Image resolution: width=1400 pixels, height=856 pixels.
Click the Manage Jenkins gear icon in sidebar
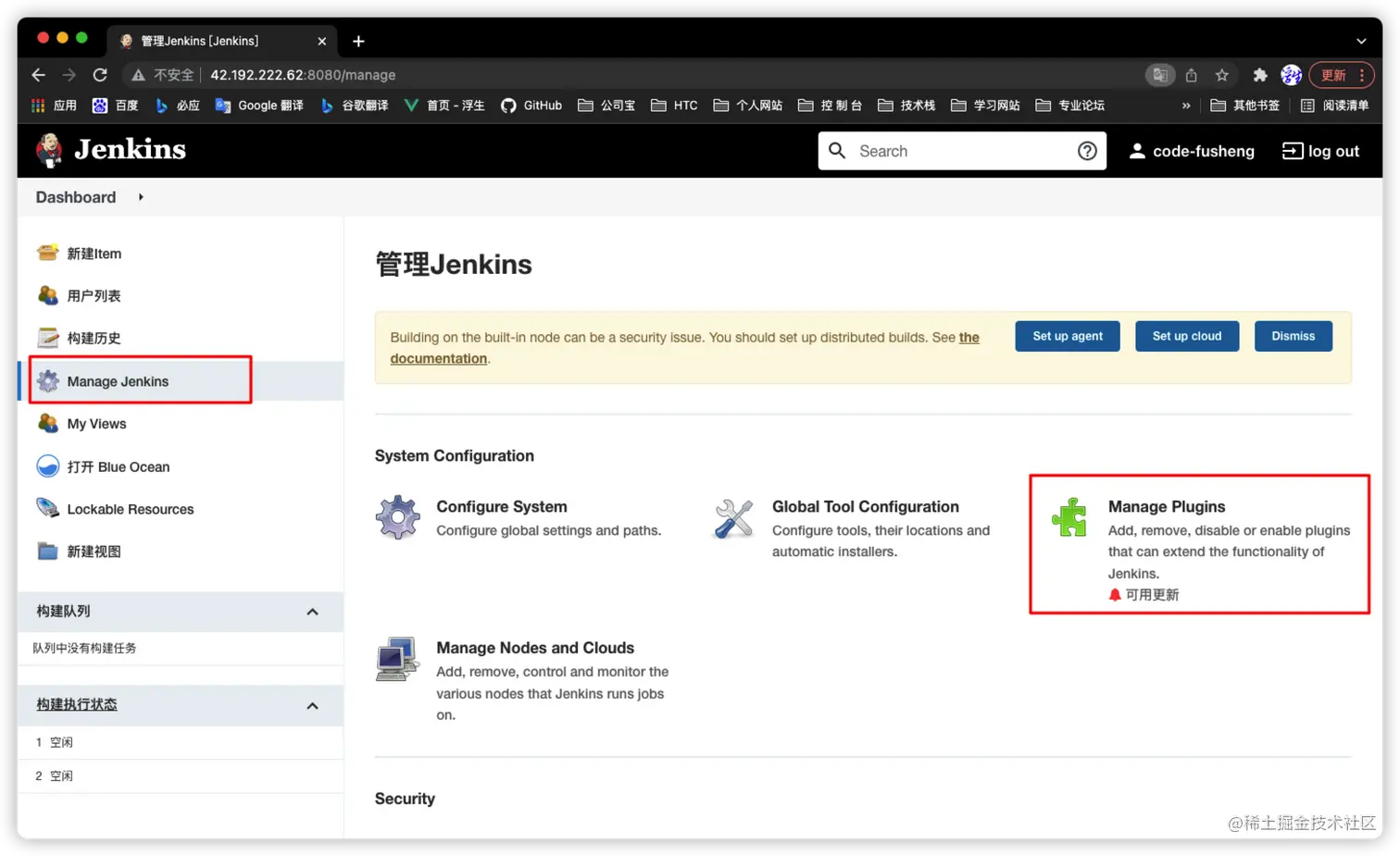pos(48,380)
